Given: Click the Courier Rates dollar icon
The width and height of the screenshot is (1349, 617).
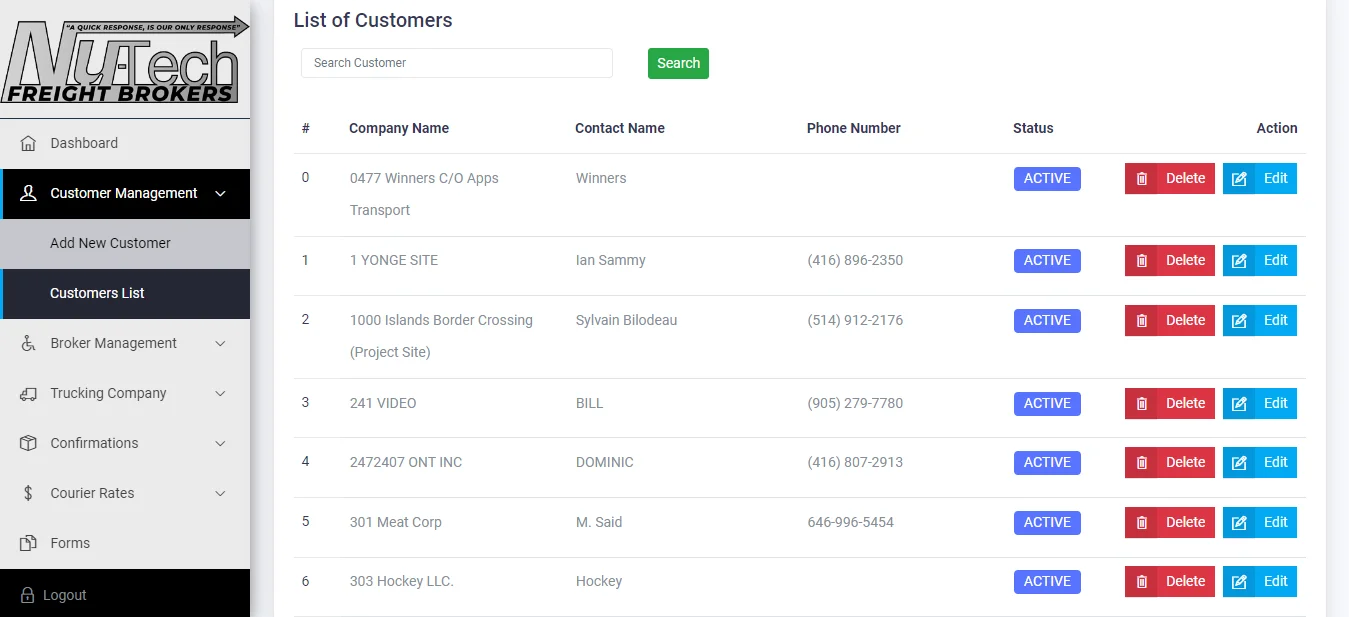Looking at the screenshot, I should pos(28,493).
